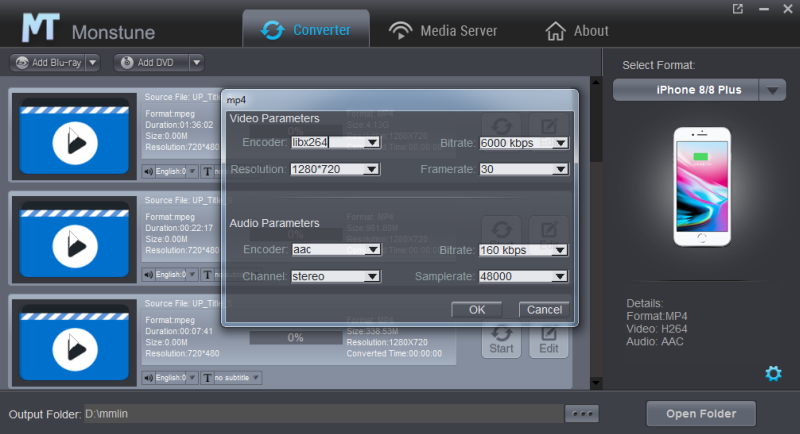Click the Start icon on third video
800x434 pixels.
click(x=502, y=338)
